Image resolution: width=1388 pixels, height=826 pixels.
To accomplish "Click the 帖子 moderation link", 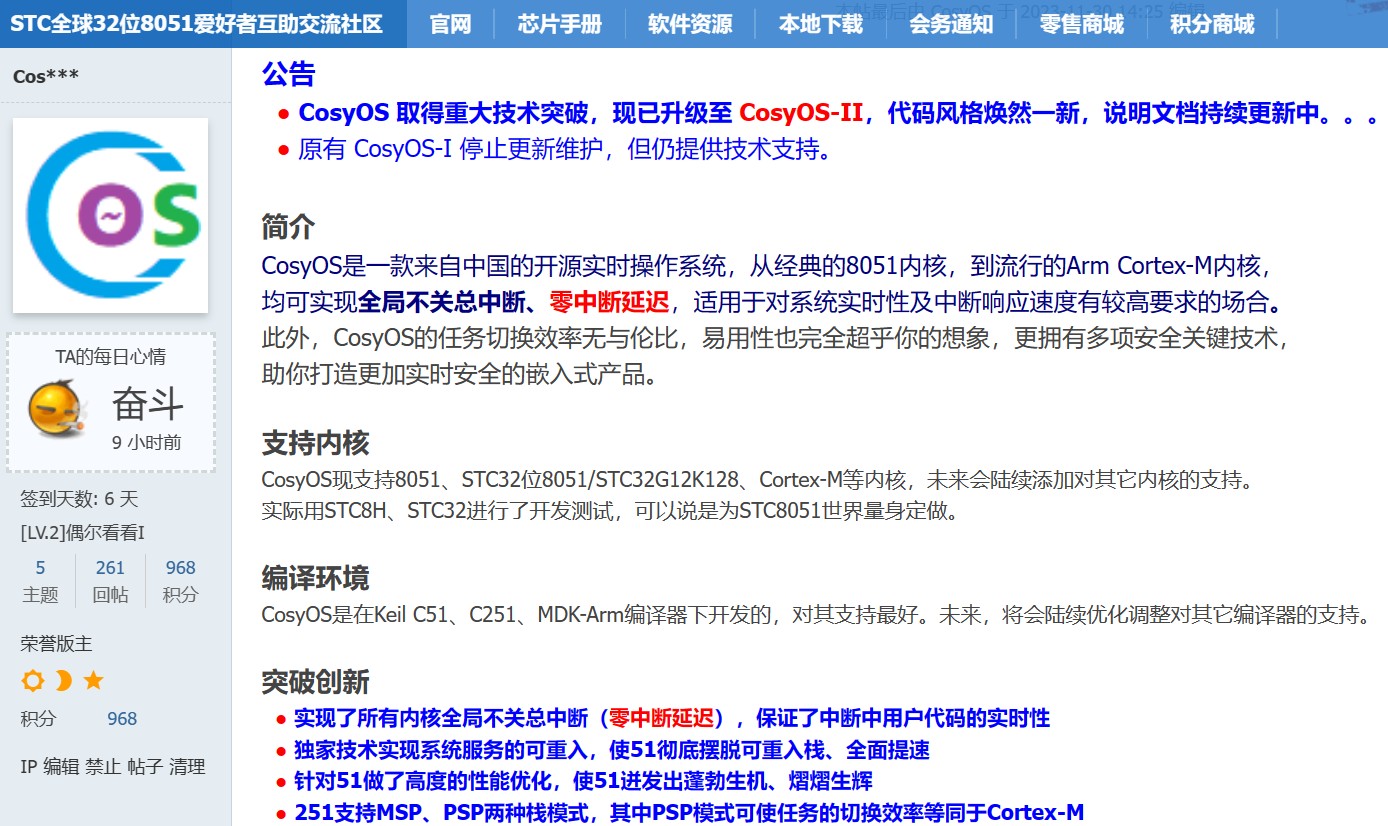I will (x=145, y=767).
